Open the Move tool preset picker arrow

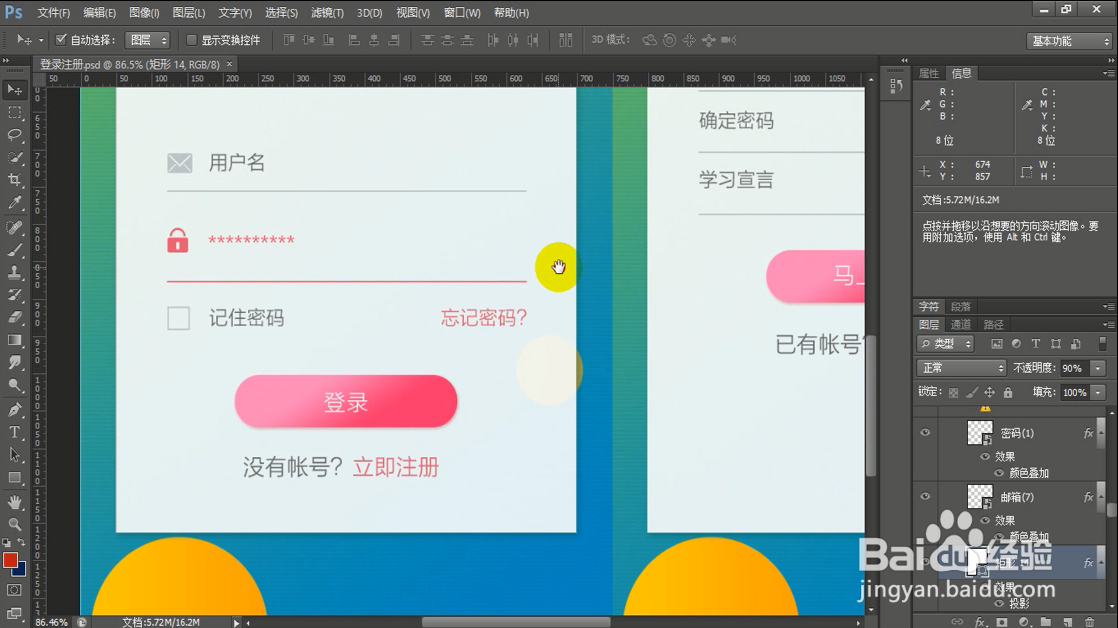41,41
